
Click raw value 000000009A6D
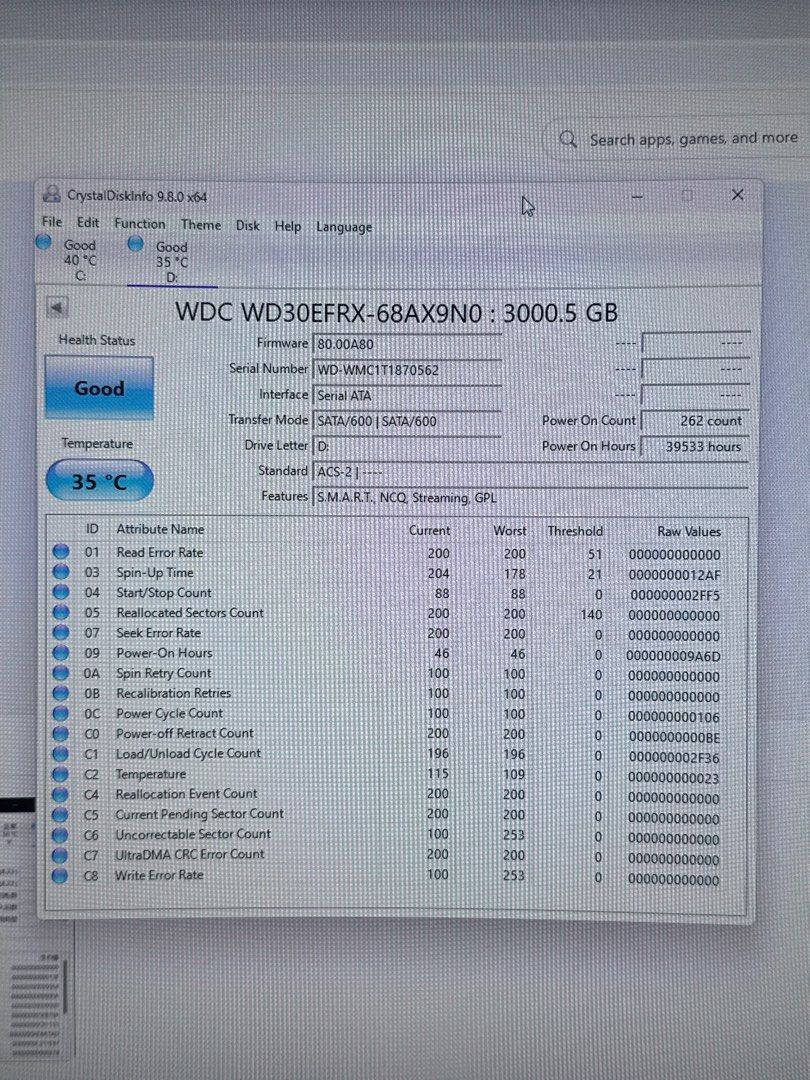[x=673, y=656]
